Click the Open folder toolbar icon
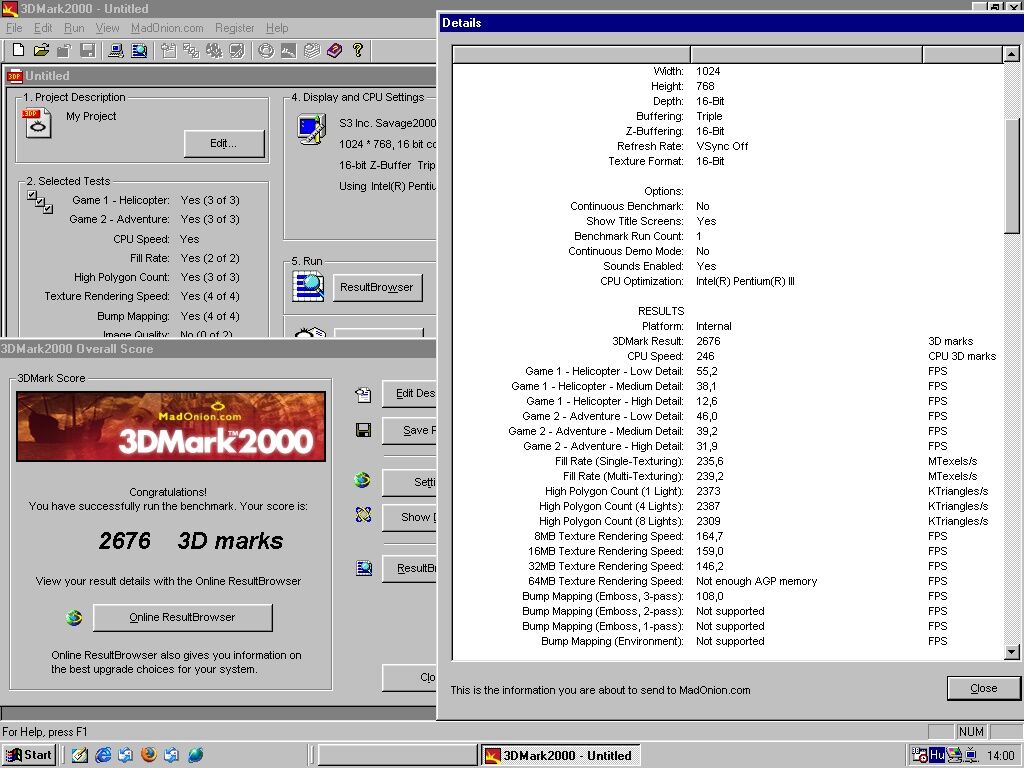1024x768 pixels. [41, 50]
